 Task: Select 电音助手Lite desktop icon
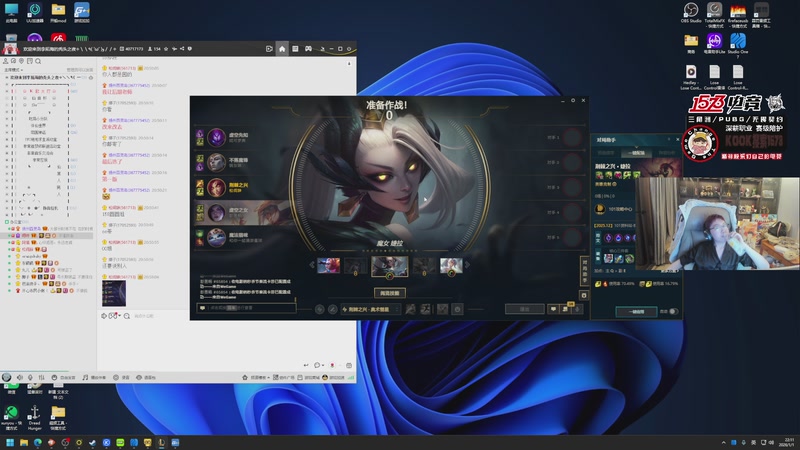pyautogui.click(x=714, y=44)
